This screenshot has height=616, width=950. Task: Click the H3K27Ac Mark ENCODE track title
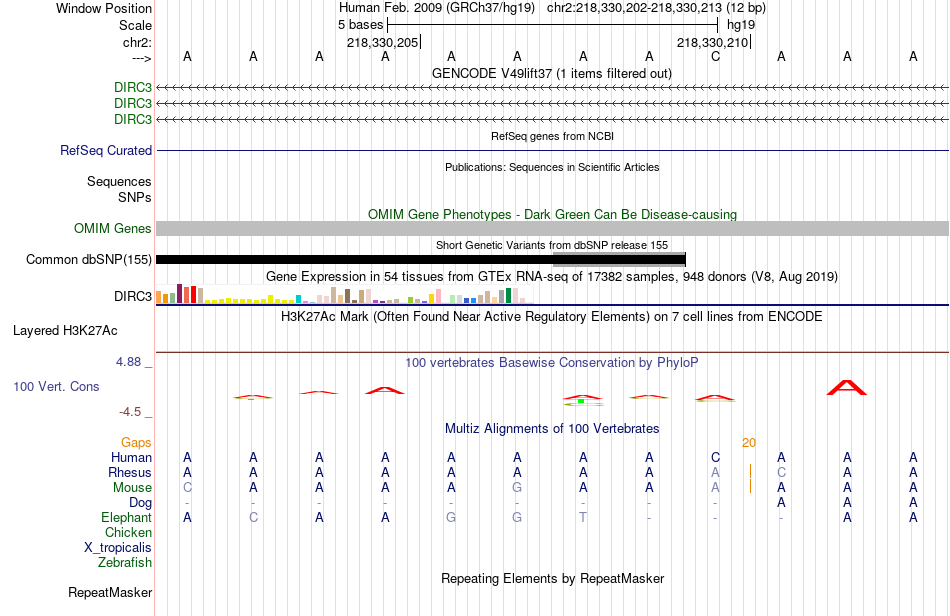click(x=552, y=316)
